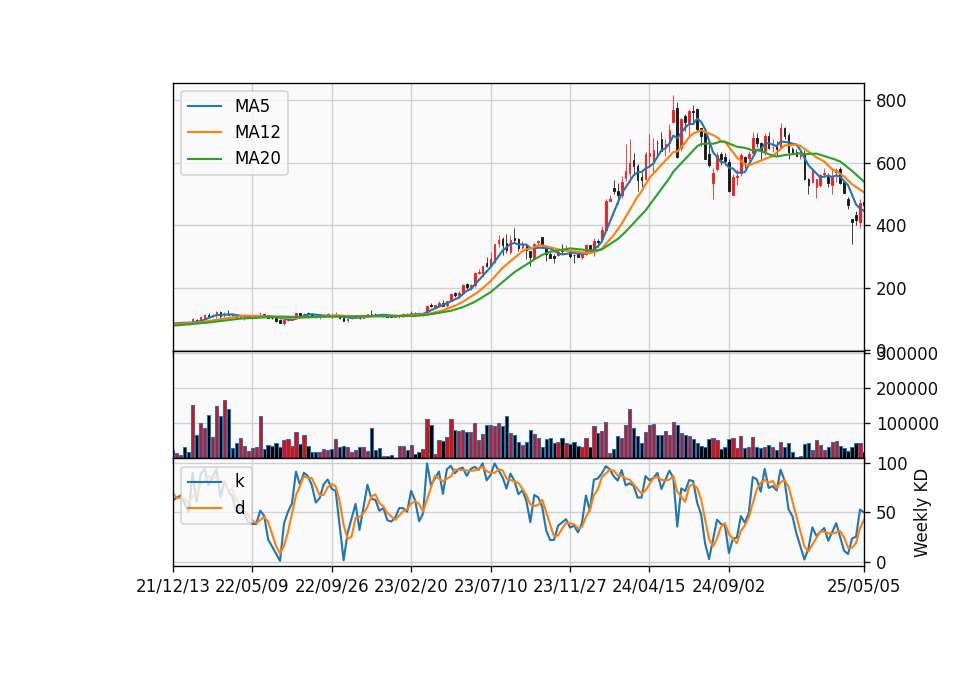Click the Weekly KD axis label
Viewport: 960px width, 690px height.
point(921,514)
